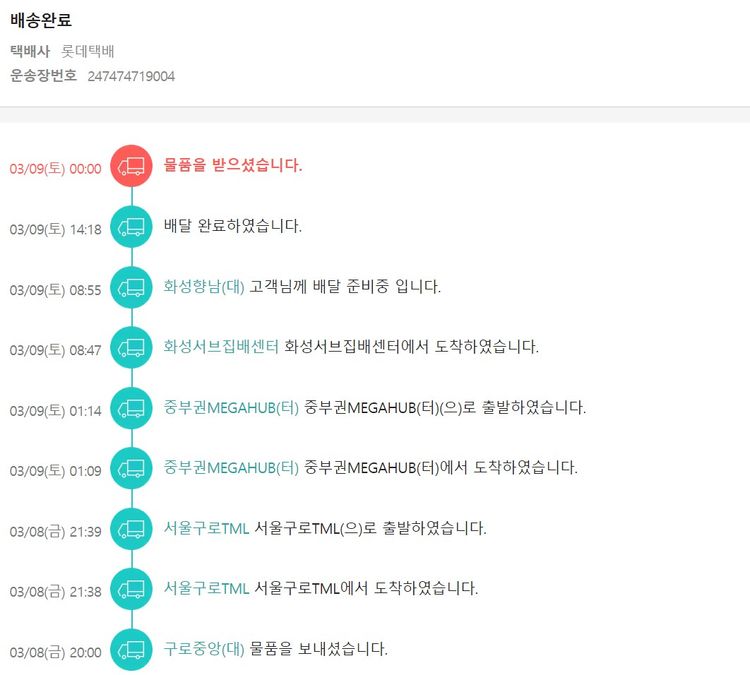The height and width of the screenshot is (675, 750).
Task: Click truck icon at 03/08 21:39 step
Action: point(131,528)
